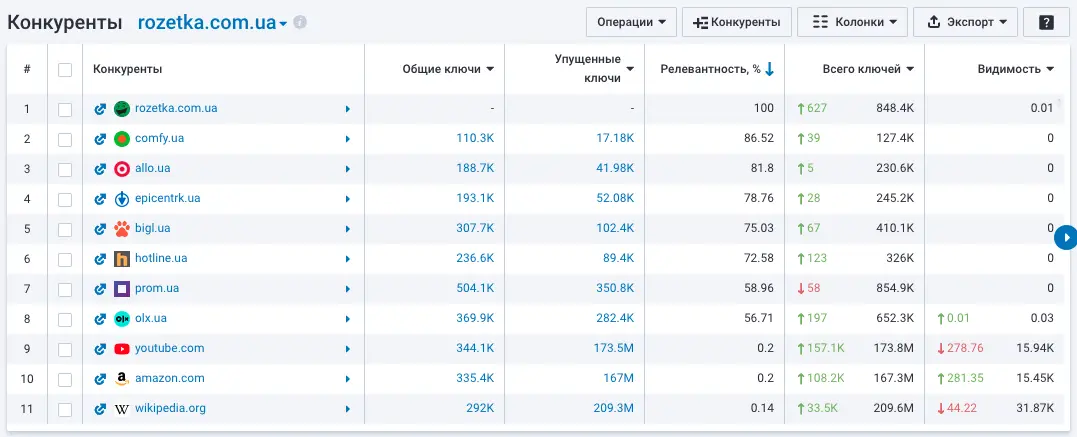Screen dimensions: 1077x437
Task: Open external link icon for comfy.ua
Action: (x=100, y=139)
